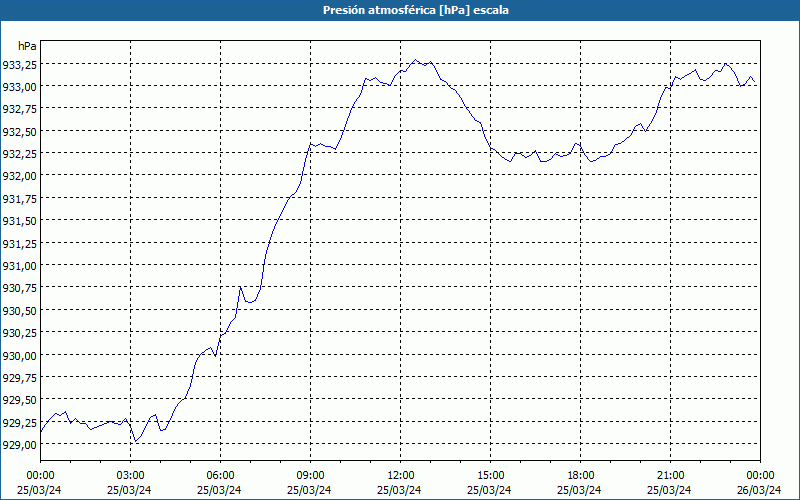Click the 15:00 time label
Image resolution: width=800 pixels, height=500 pixels.
490,476
